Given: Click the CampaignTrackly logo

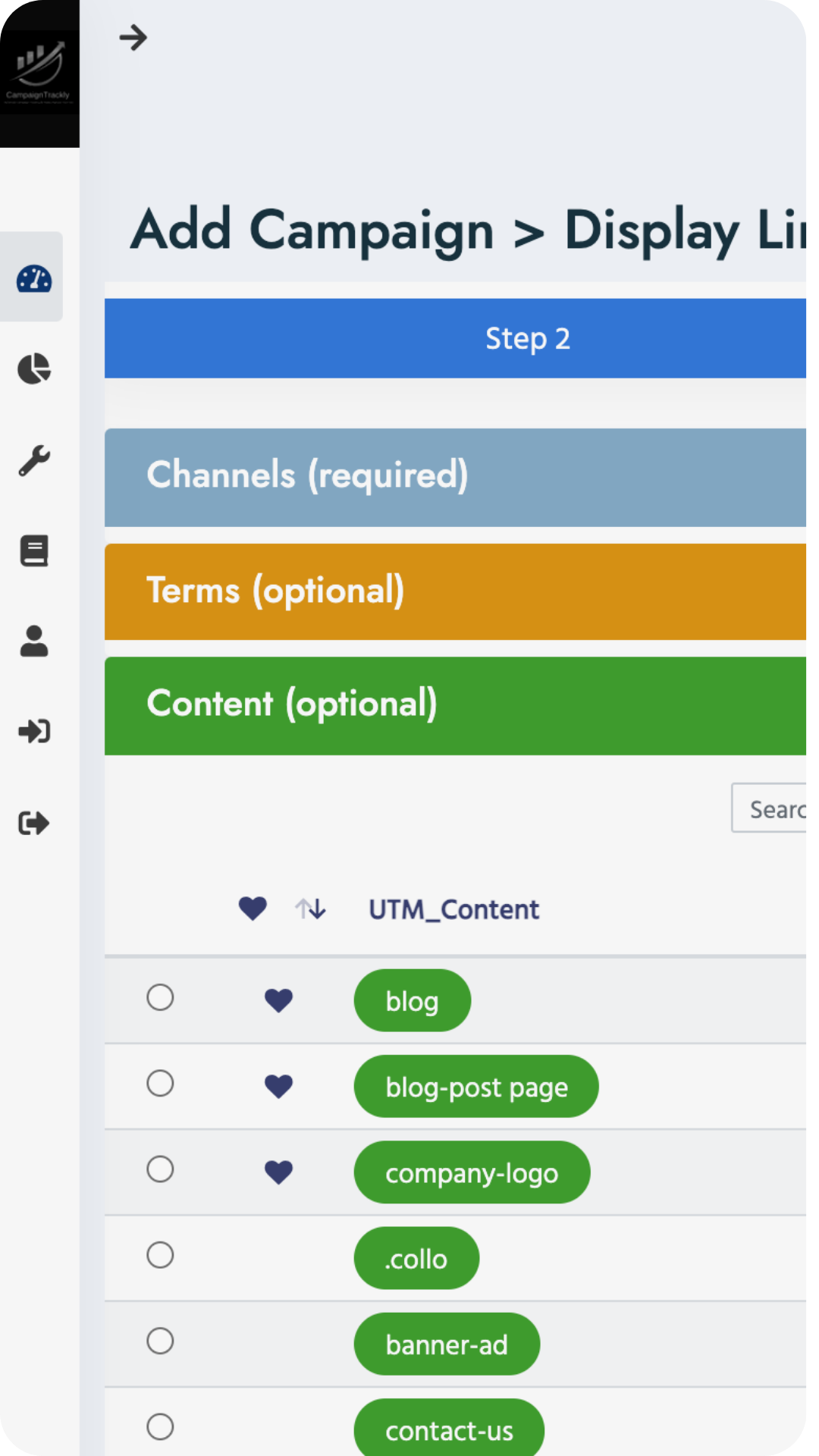Looking at the screenshot, I should (x=38, y=73).
